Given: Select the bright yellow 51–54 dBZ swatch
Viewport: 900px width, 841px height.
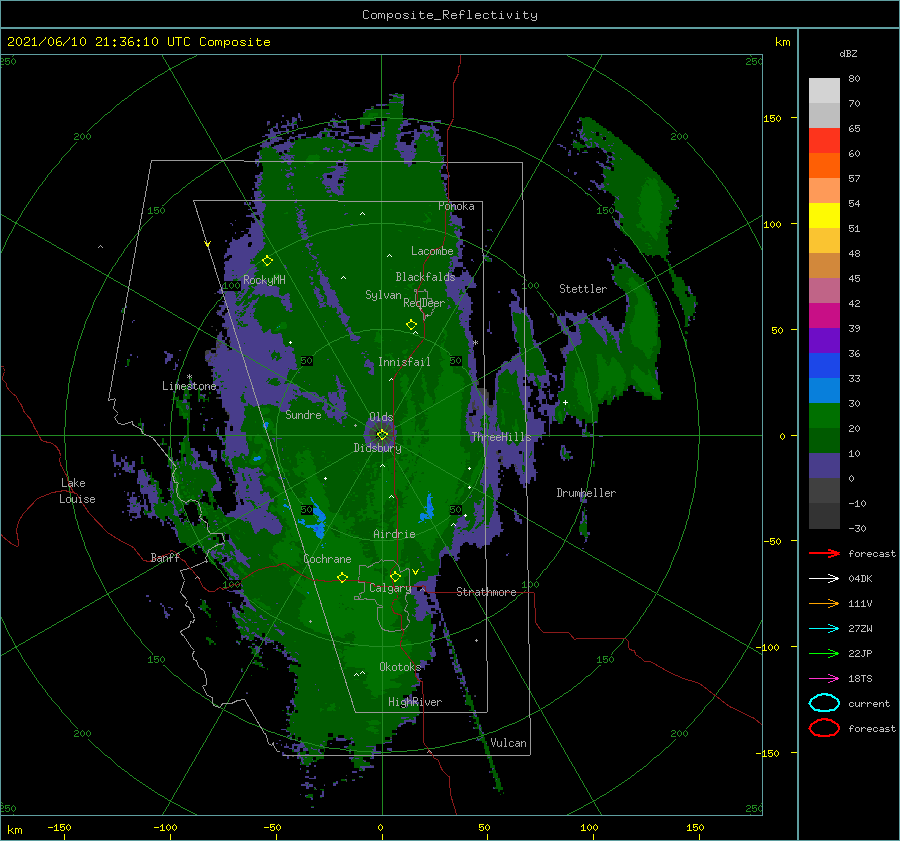Looking at the screenshot, I should tap(824, 216).
